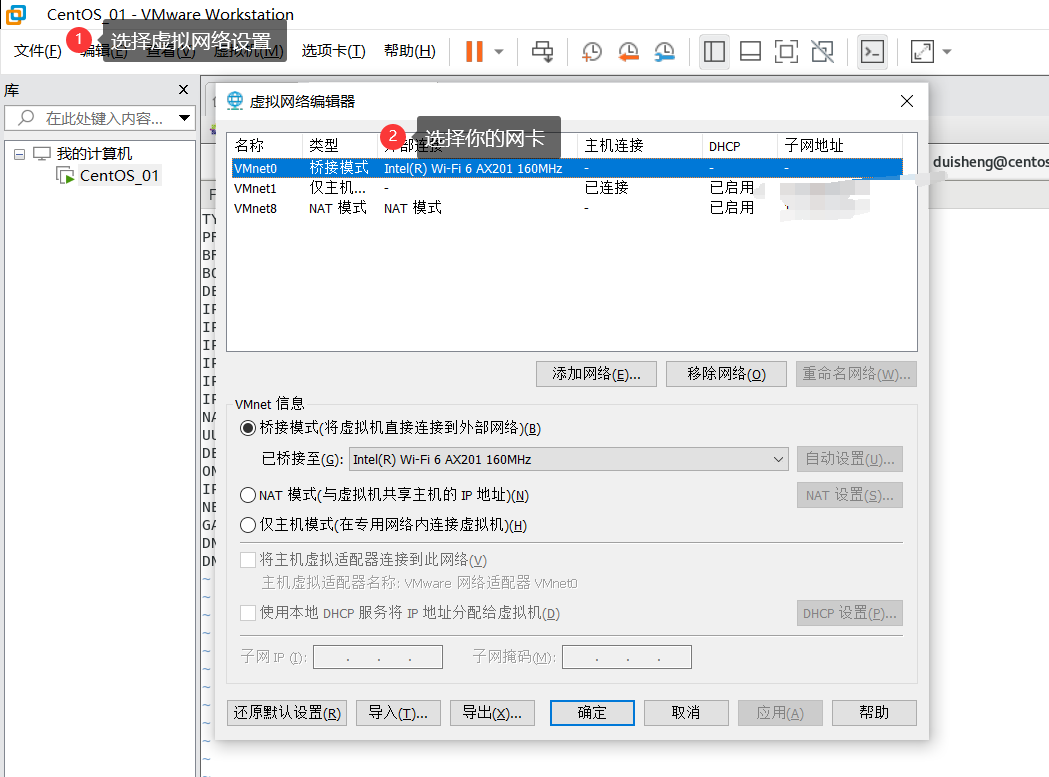Sort by the 主机连接 column header
The height and width of the screenshot is (777, 1049).
click(639, 145)
